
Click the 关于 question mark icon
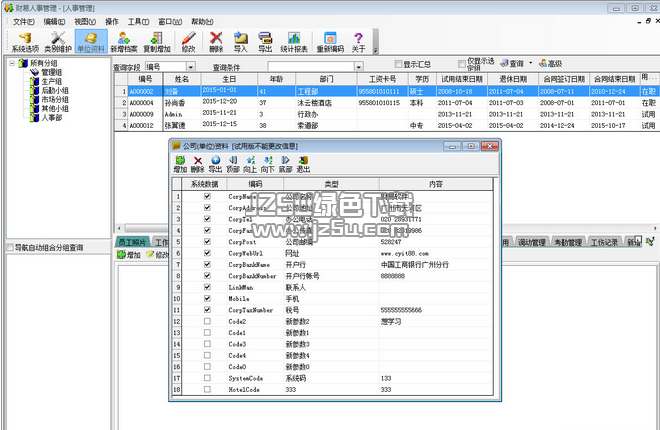(358, 42)
